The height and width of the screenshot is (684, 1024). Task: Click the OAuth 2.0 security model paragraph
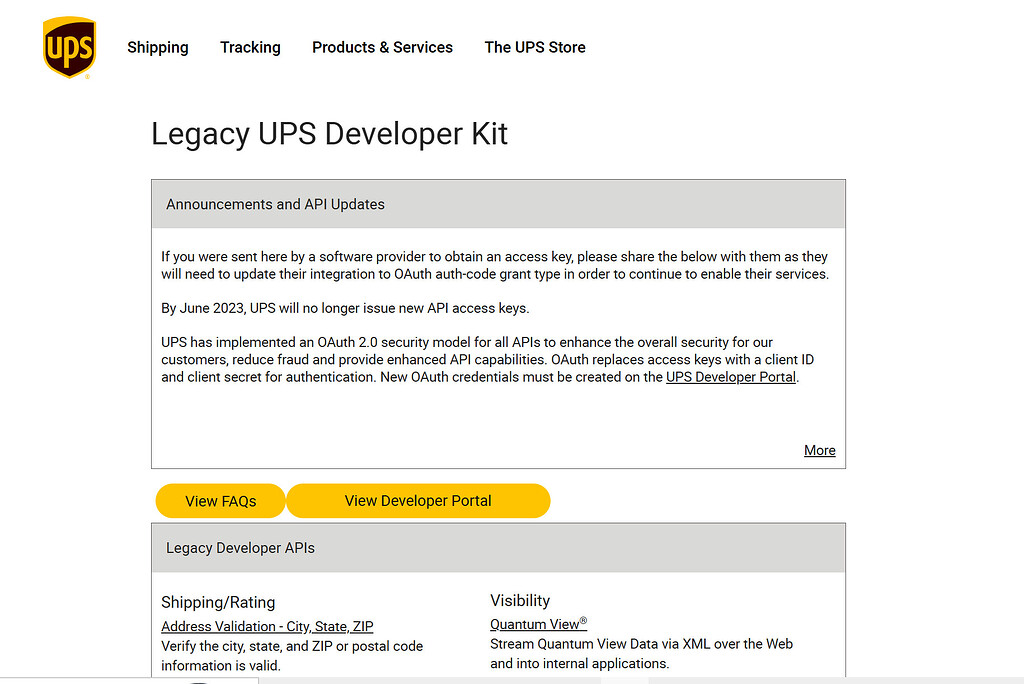[x=480, y=360]
